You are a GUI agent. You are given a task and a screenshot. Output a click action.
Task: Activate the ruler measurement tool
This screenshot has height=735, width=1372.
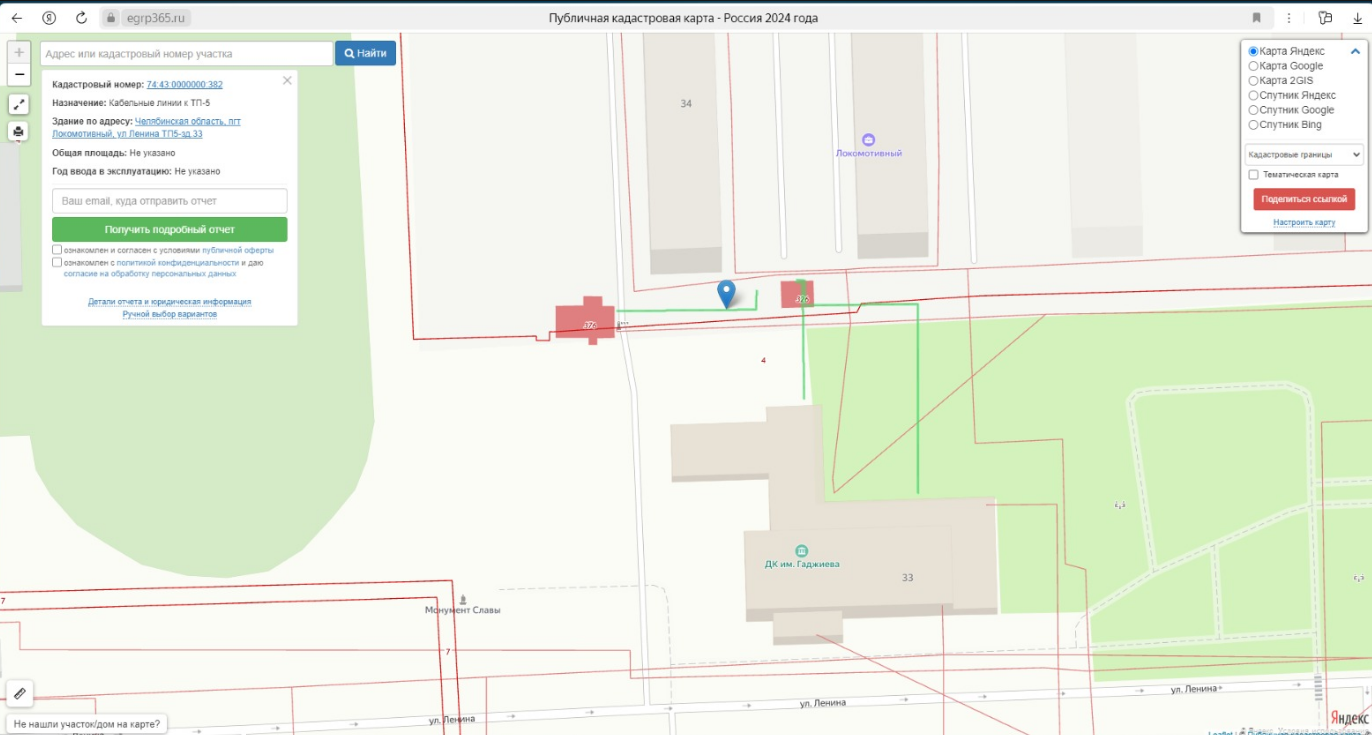(19, 693)
